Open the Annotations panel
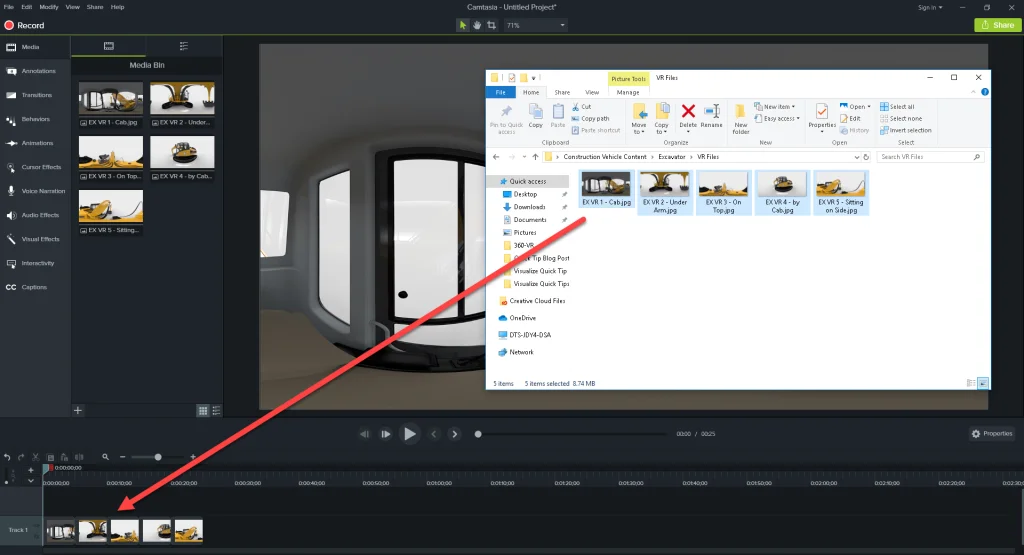Screen dimensions: 1024x555 [x=38, y=71]
